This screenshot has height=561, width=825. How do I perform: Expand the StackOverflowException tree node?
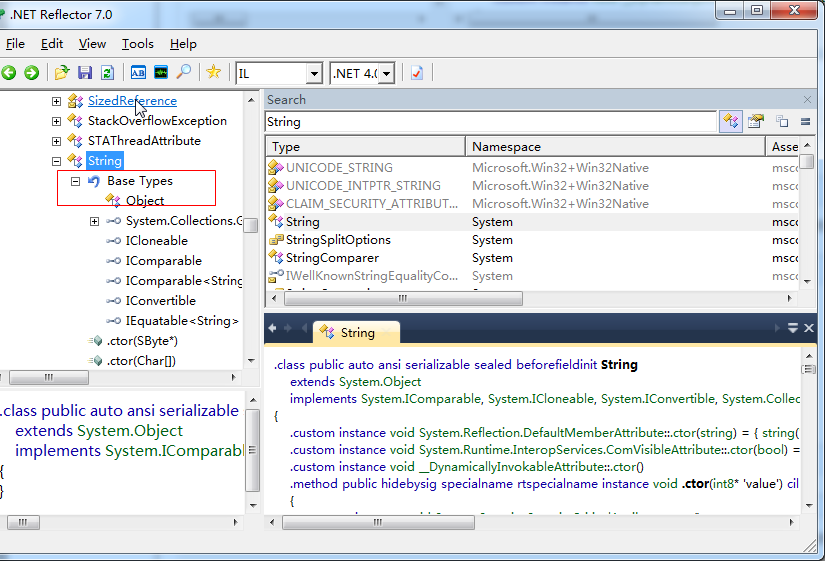coord(56,121)
